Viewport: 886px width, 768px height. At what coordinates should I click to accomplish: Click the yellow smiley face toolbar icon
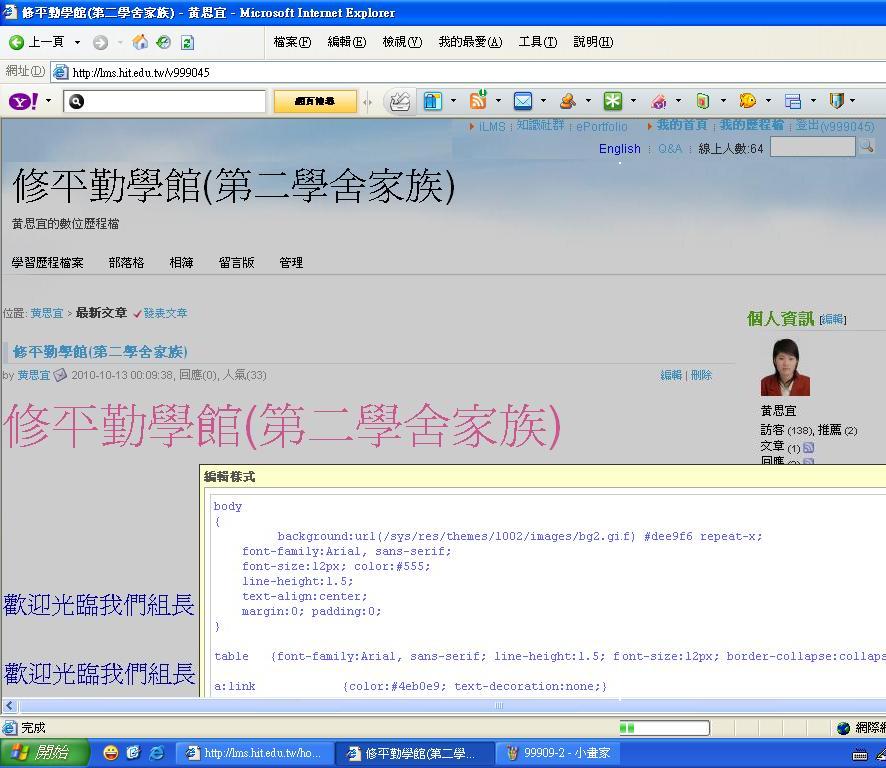(747, 101)
